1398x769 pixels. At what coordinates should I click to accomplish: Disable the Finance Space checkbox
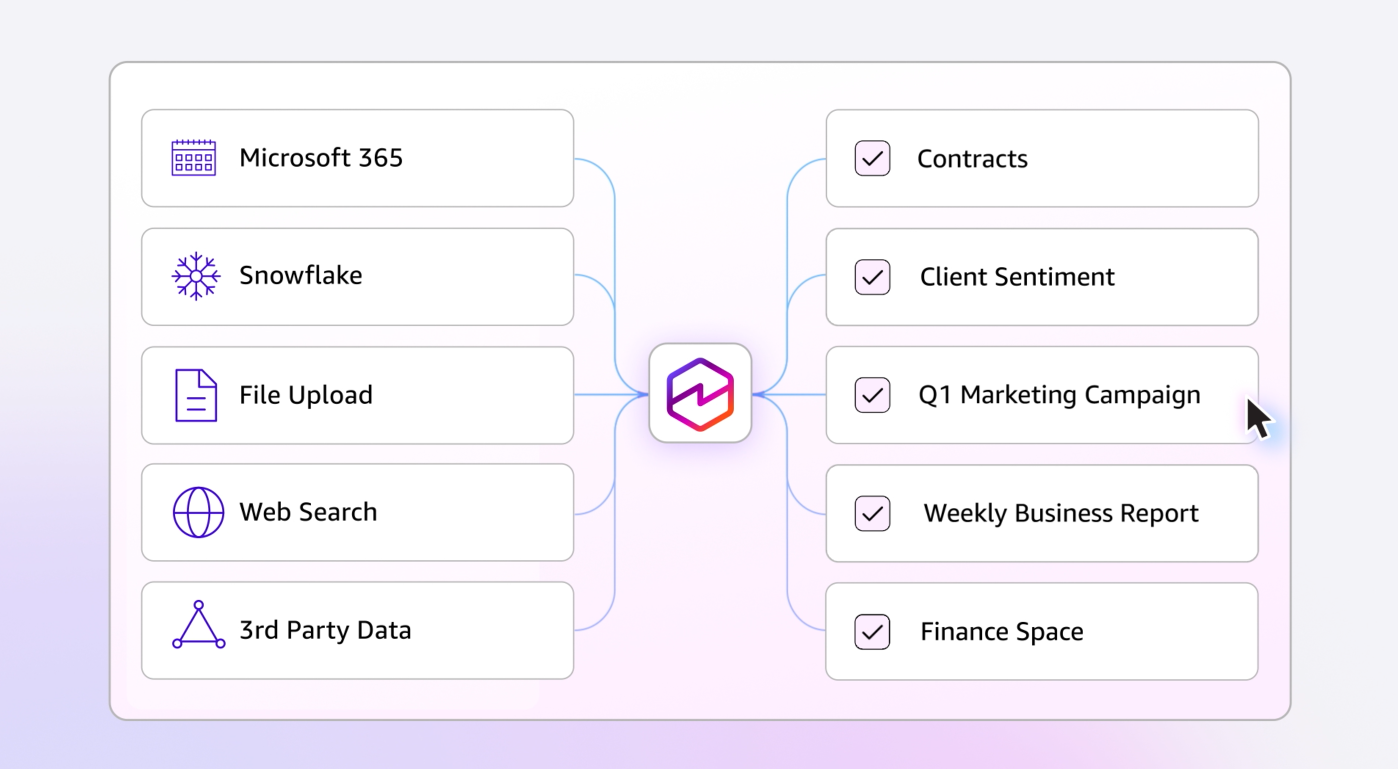pyautogui.click(x=872, y=632)
